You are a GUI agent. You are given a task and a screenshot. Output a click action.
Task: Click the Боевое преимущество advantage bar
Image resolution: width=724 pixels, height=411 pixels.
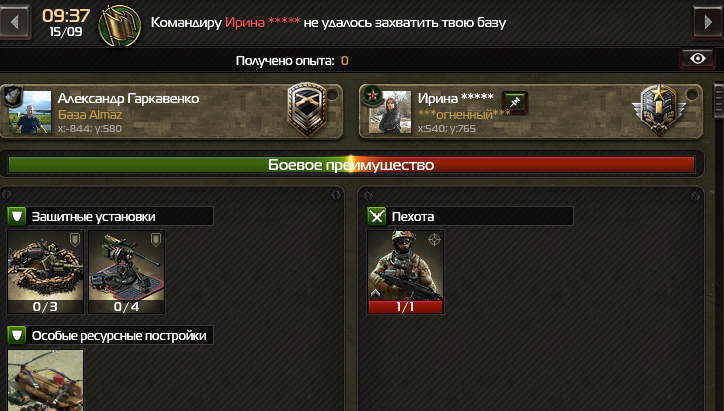(351, 165)
